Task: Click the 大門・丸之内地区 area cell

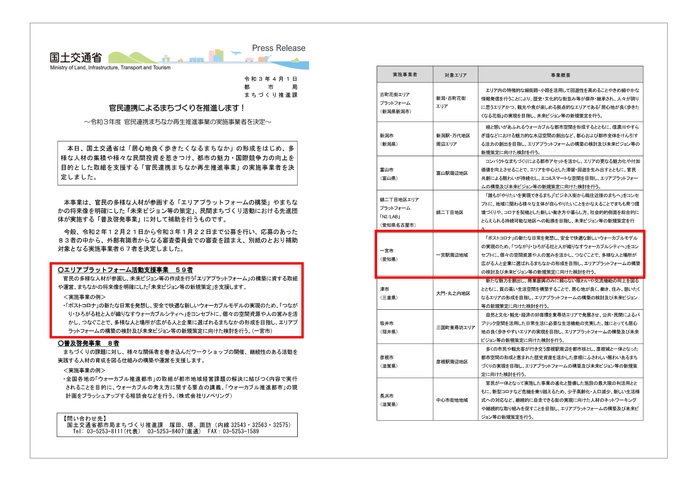Action: [x=453, y=293]
